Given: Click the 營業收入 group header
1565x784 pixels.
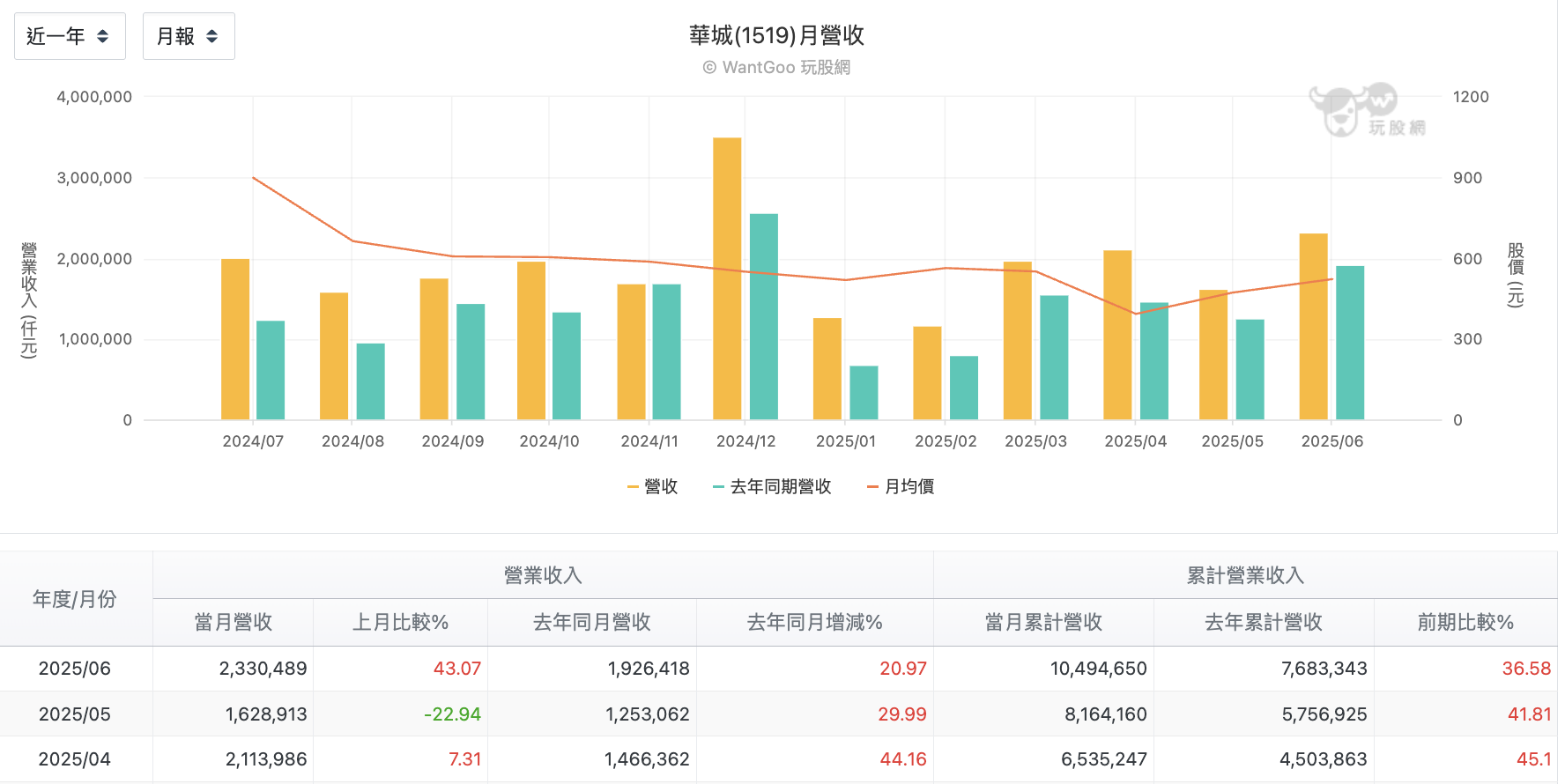Looking at the screenshot, I should click(543, 575).
